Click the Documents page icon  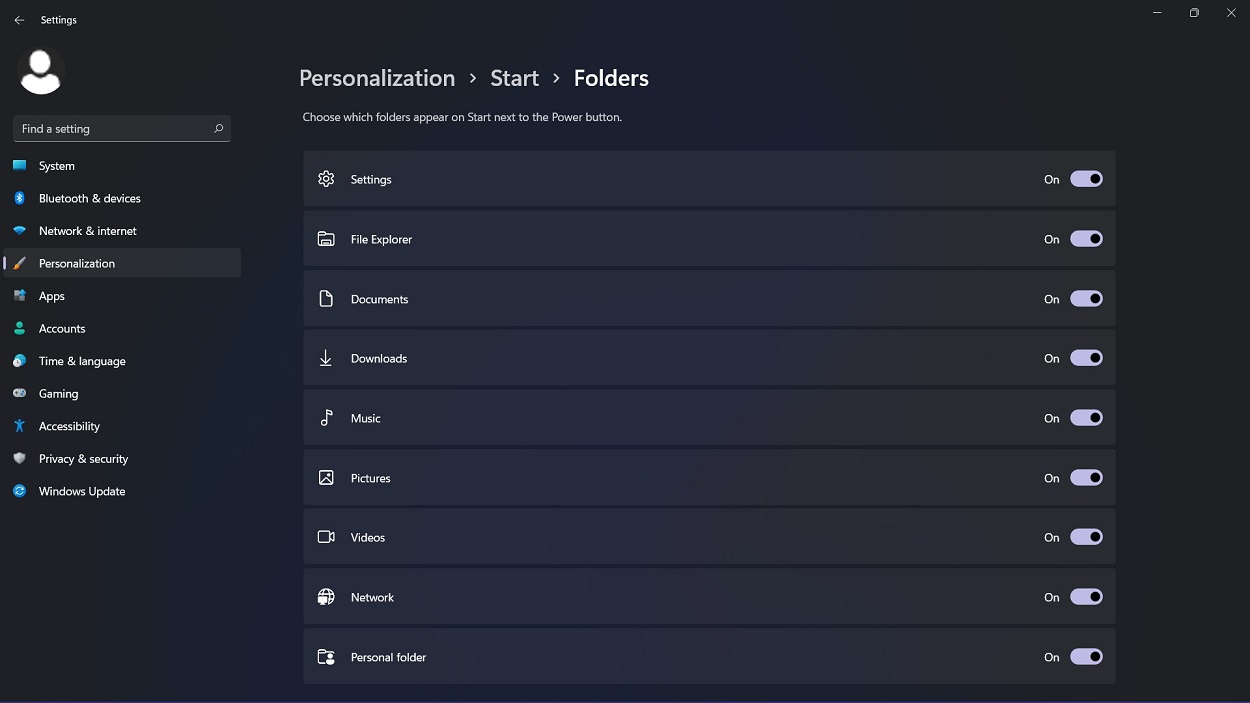[x=326, y=298]
